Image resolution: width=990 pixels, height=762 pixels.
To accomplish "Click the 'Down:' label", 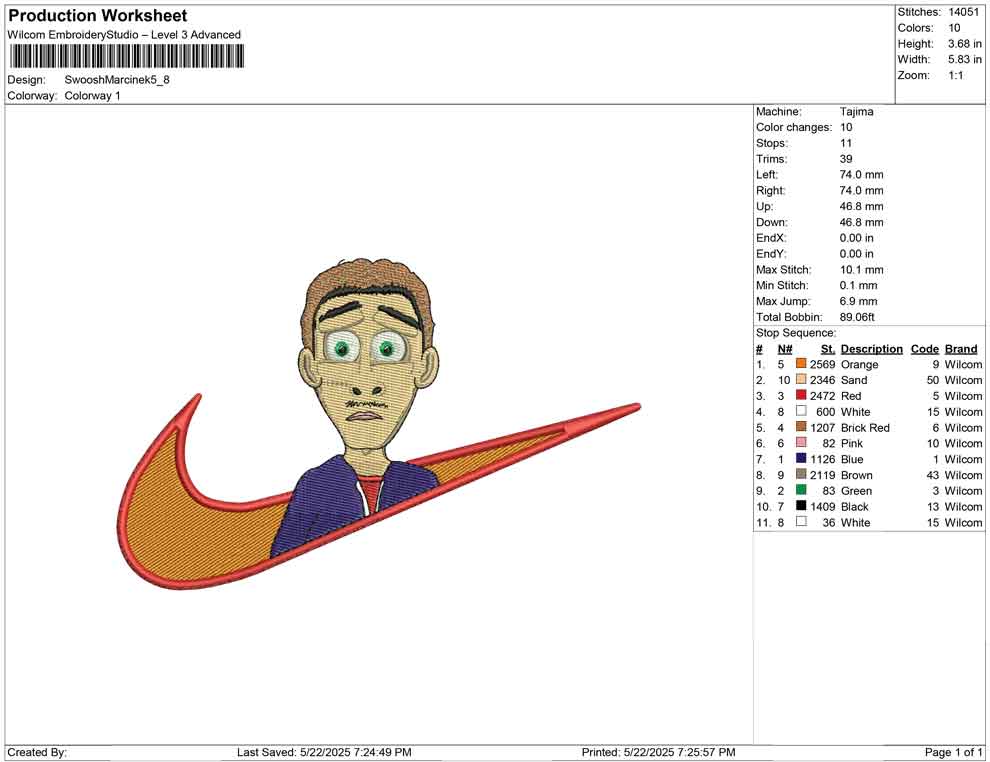I will click(772, 222).
